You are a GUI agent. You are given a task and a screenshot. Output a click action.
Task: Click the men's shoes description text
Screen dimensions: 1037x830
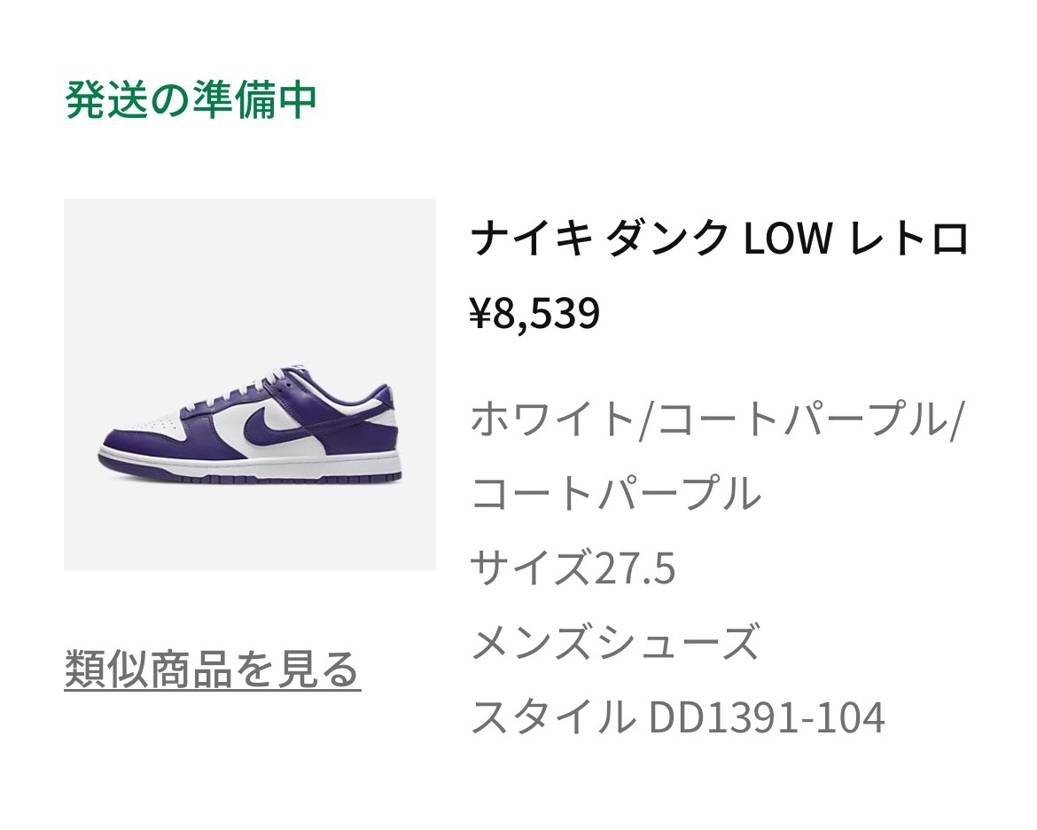(616, 641)
